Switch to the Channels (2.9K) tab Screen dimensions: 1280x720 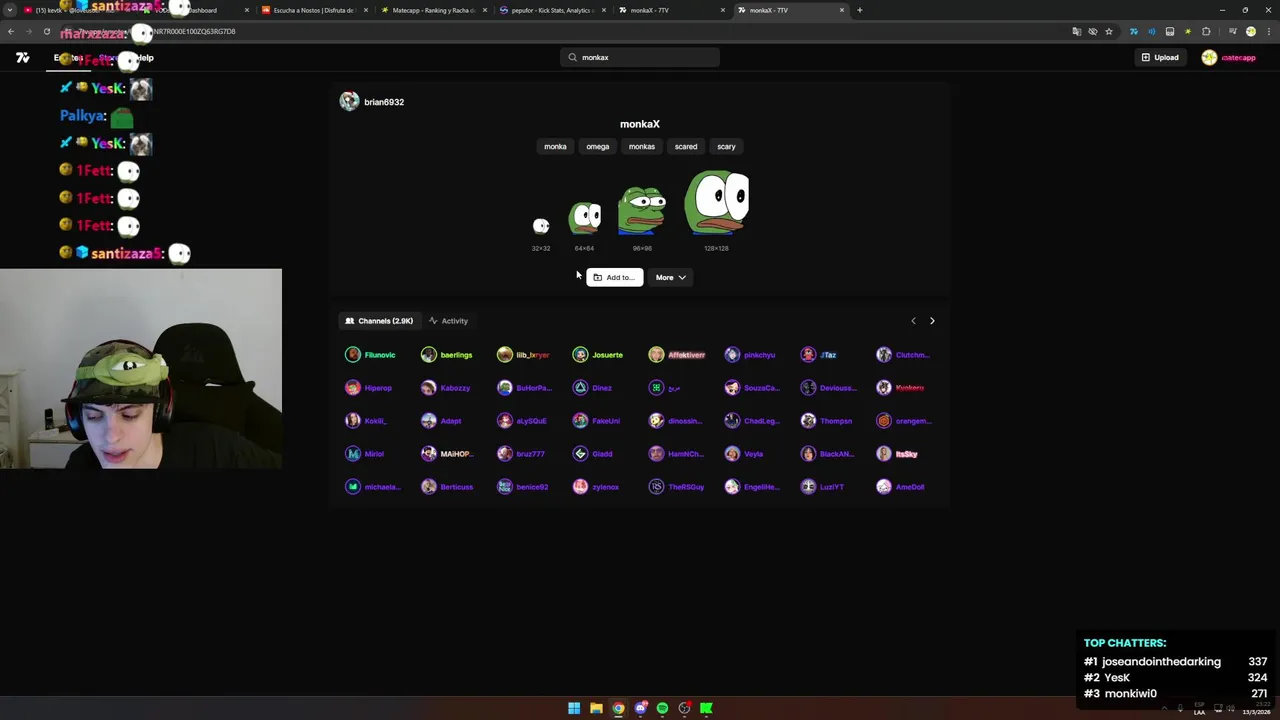pyautogui.click(x=379, y=321)
